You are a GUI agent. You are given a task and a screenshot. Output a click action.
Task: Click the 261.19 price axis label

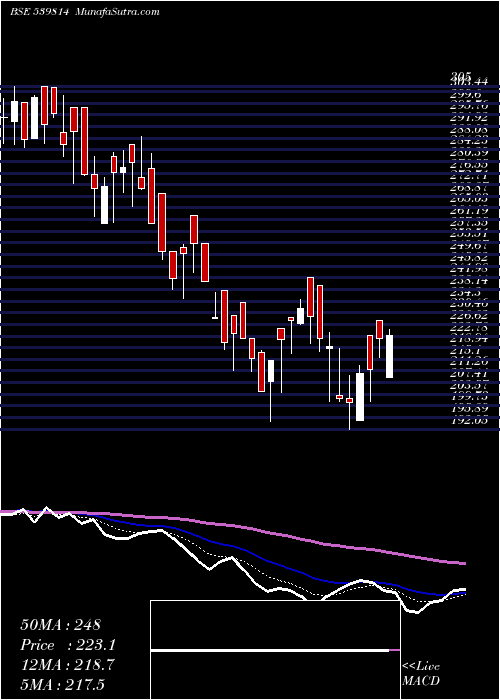pos(469,210)
